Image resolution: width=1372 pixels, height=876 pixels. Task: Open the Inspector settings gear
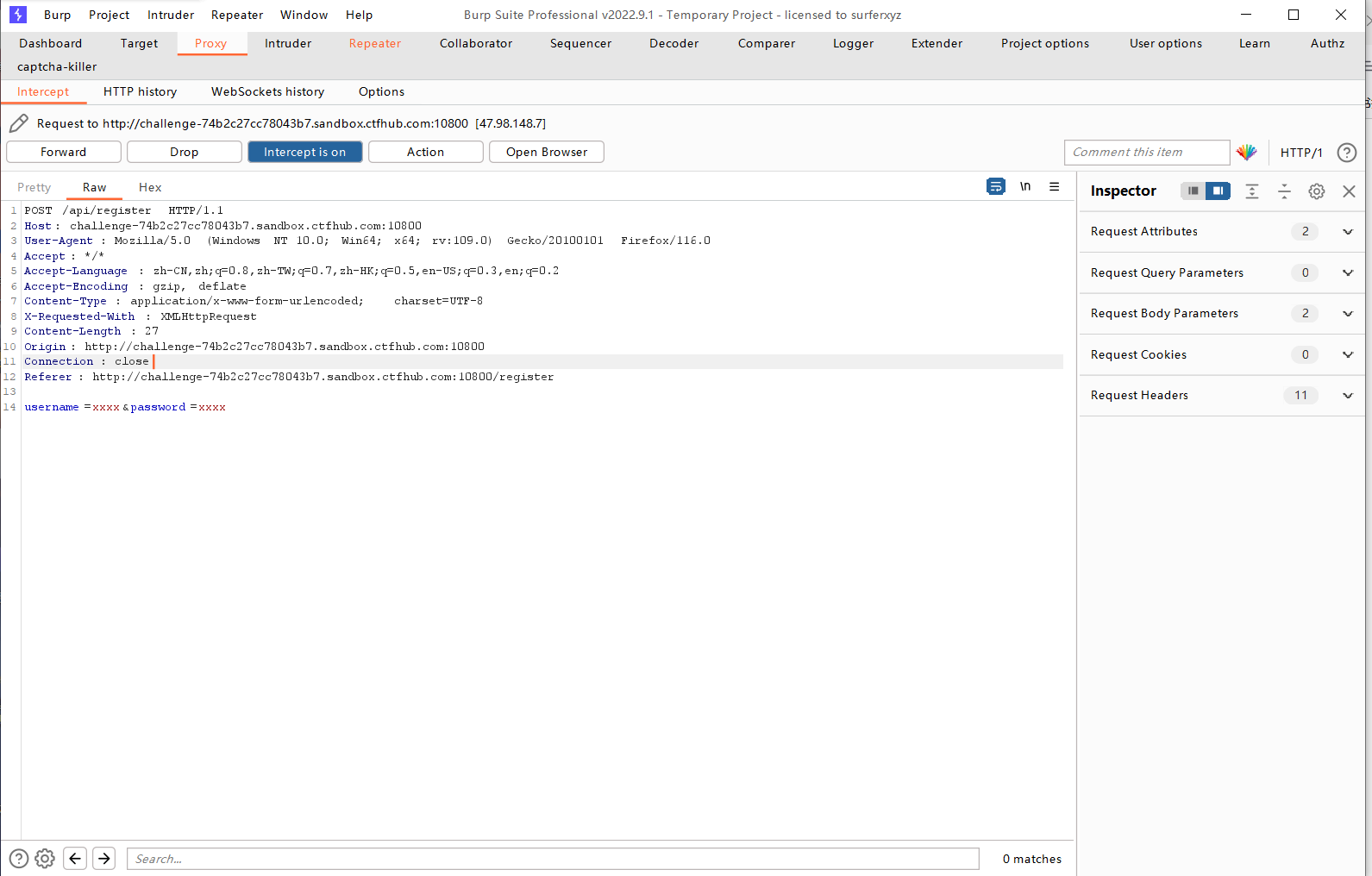point(1317,191)
